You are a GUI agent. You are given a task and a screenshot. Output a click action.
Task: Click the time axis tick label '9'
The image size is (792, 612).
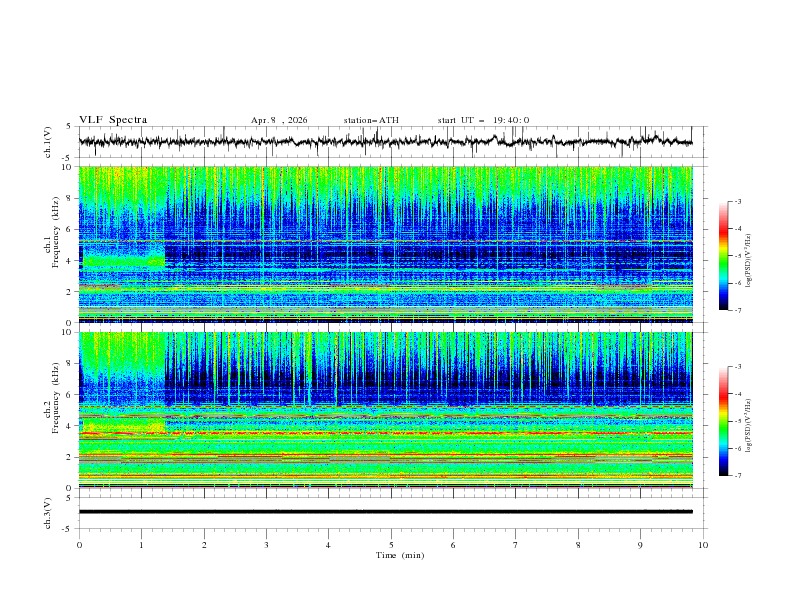click(x=640, y=545)
